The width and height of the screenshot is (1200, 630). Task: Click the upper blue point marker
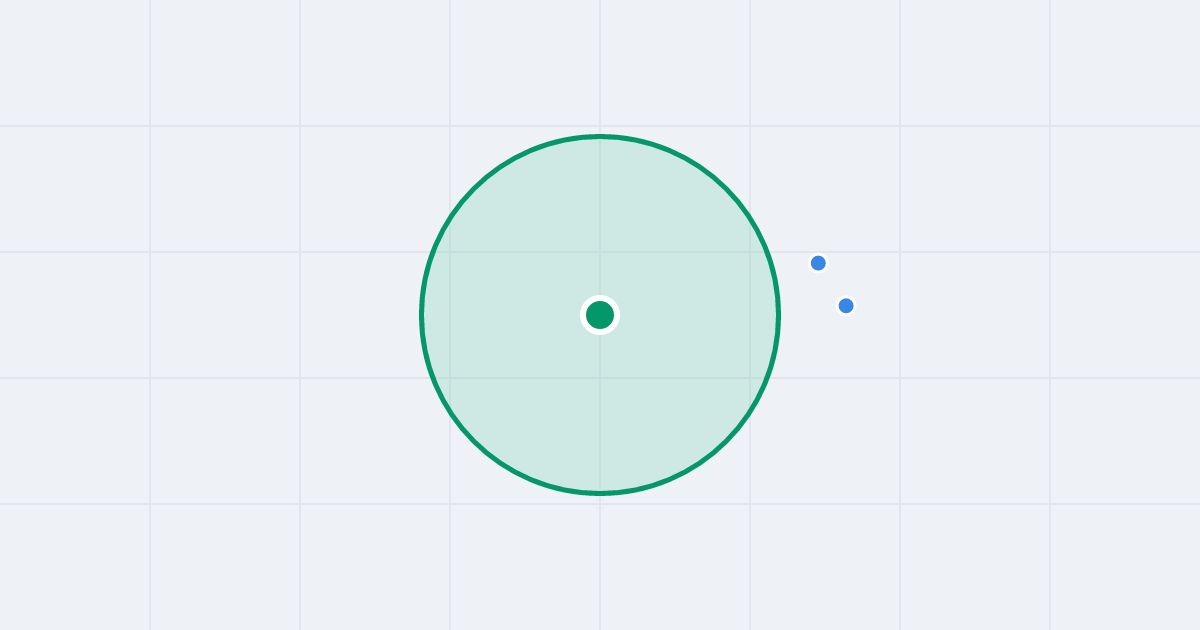[x=818, y=263]
